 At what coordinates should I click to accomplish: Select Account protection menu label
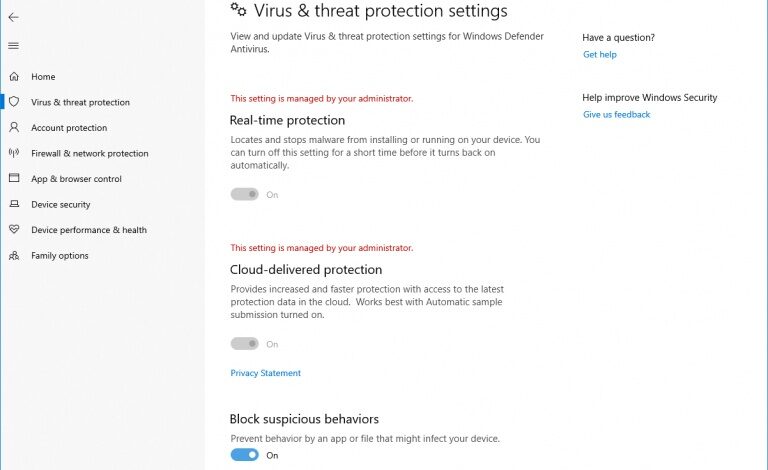pyautogui.click(x=69, y=128)
